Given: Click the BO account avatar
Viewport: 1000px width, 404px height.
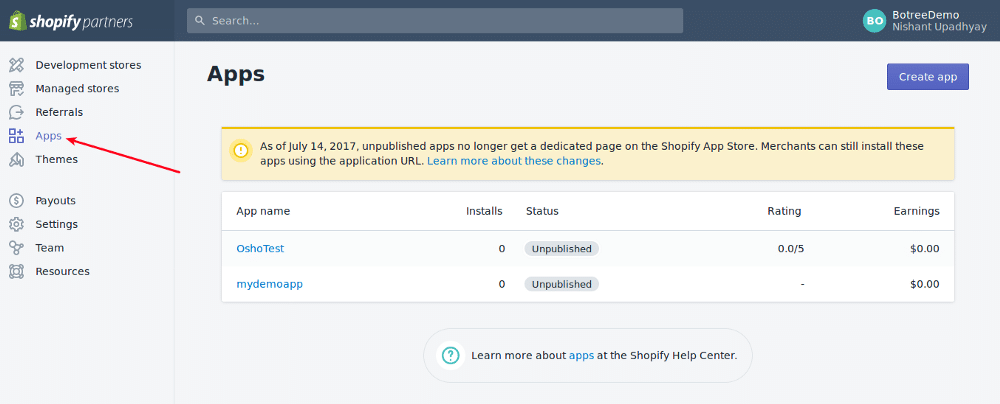Looking at the screenshot, I should (874, 20).
